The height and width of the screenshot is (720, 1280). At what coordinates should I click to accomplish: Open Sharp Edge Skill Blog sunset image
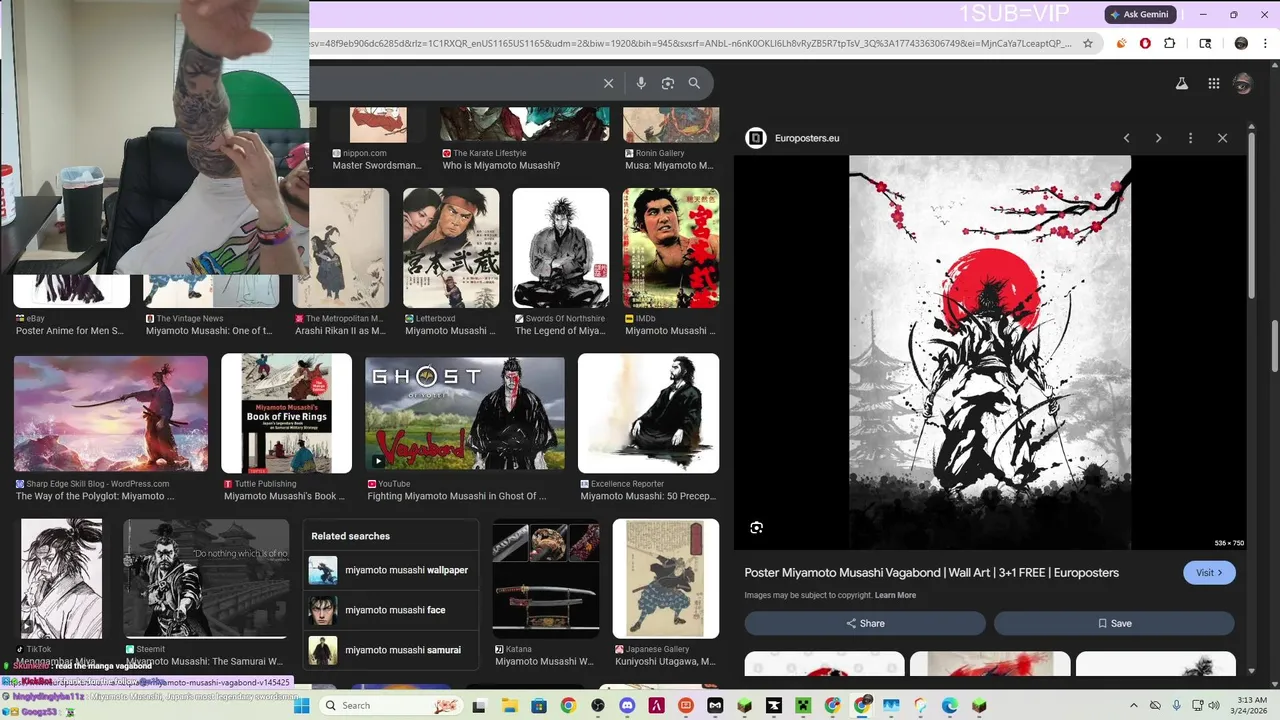pyautogui.click(x=111, y=413)
